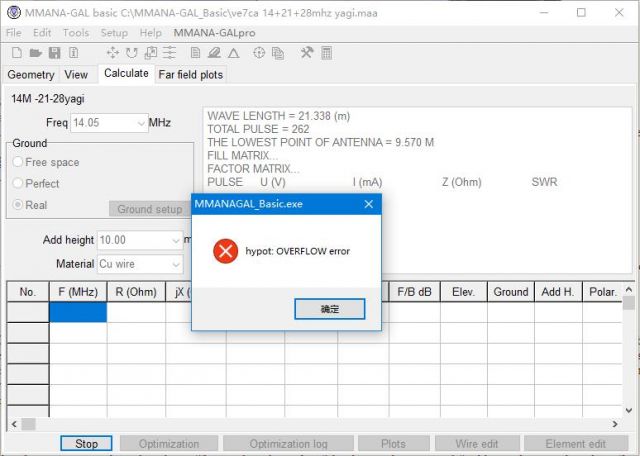Click the Optimization log button

pyautogui.click(x=289, y=444)
